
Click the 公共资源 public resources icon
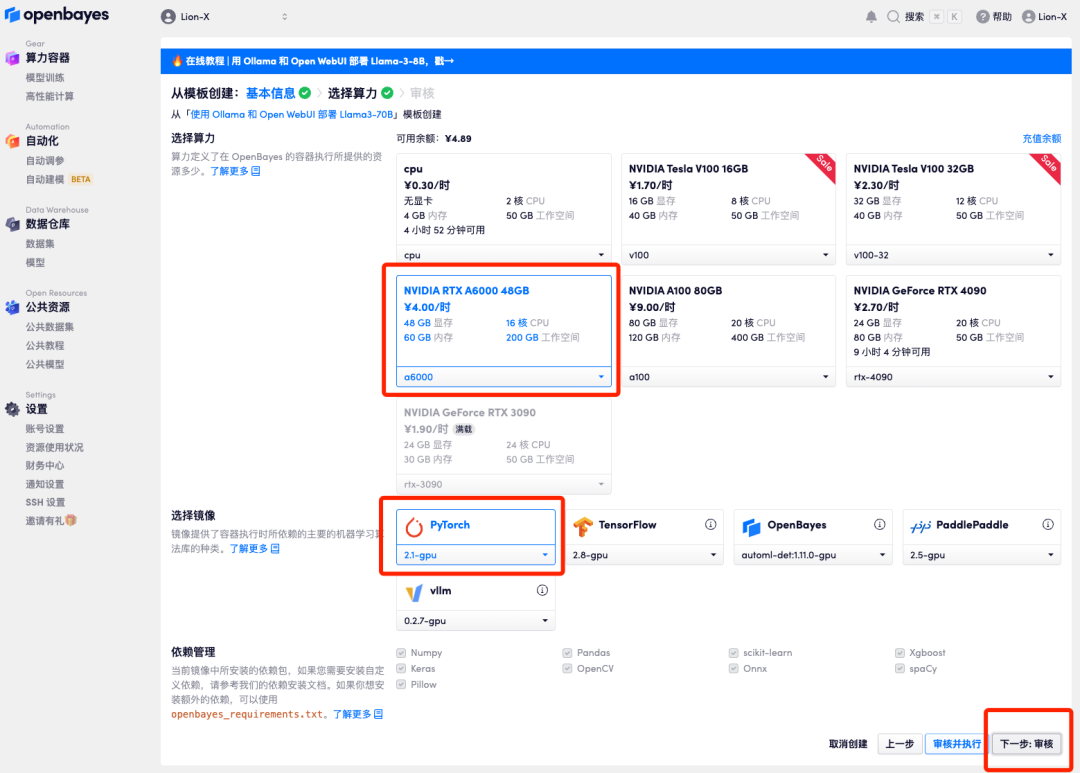pyautogui.click(x=12, y=309)
